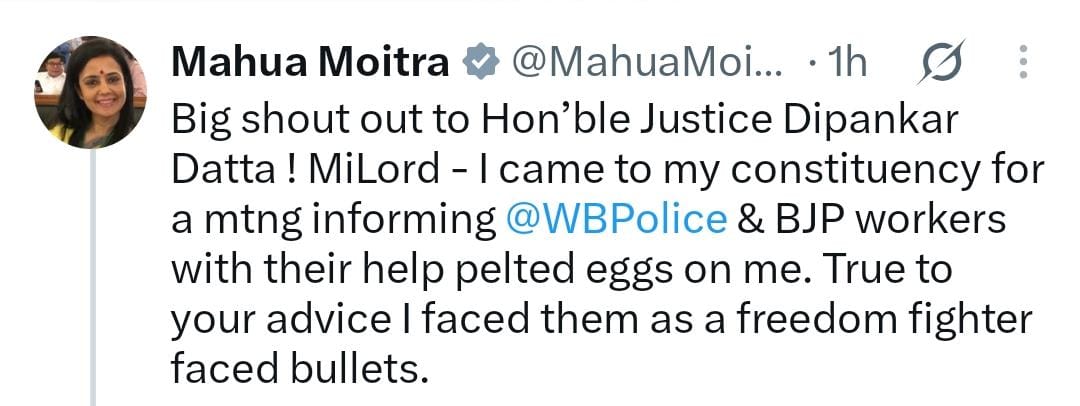Open the three-dot more options menu
Image resolution: width=1080 pixels, height=406 pixels.
coord(1024,62)
